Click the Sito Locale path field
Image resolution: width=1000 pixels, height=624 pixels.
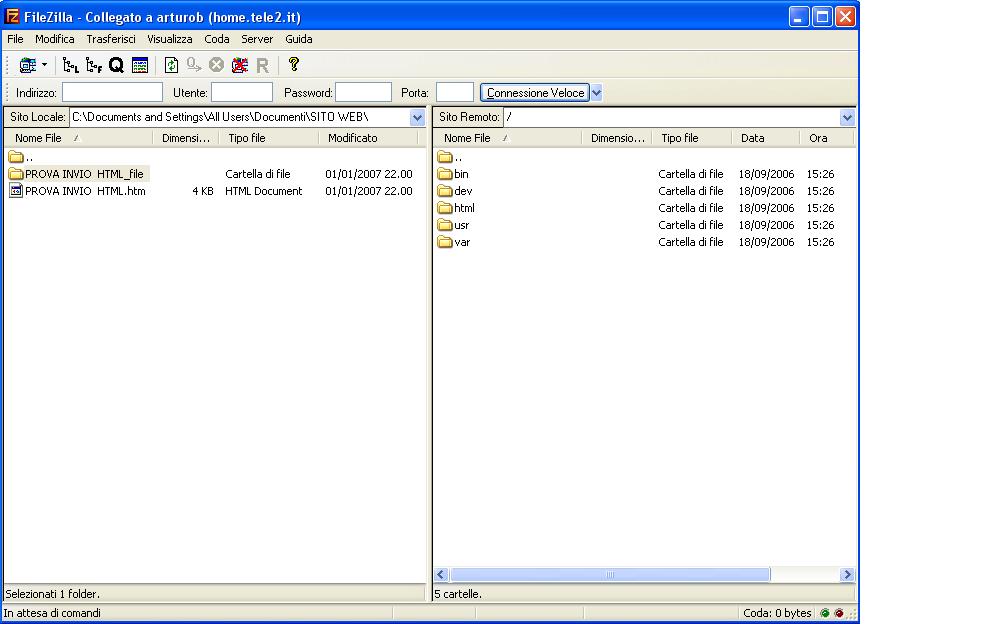click(x=240, y=117)
